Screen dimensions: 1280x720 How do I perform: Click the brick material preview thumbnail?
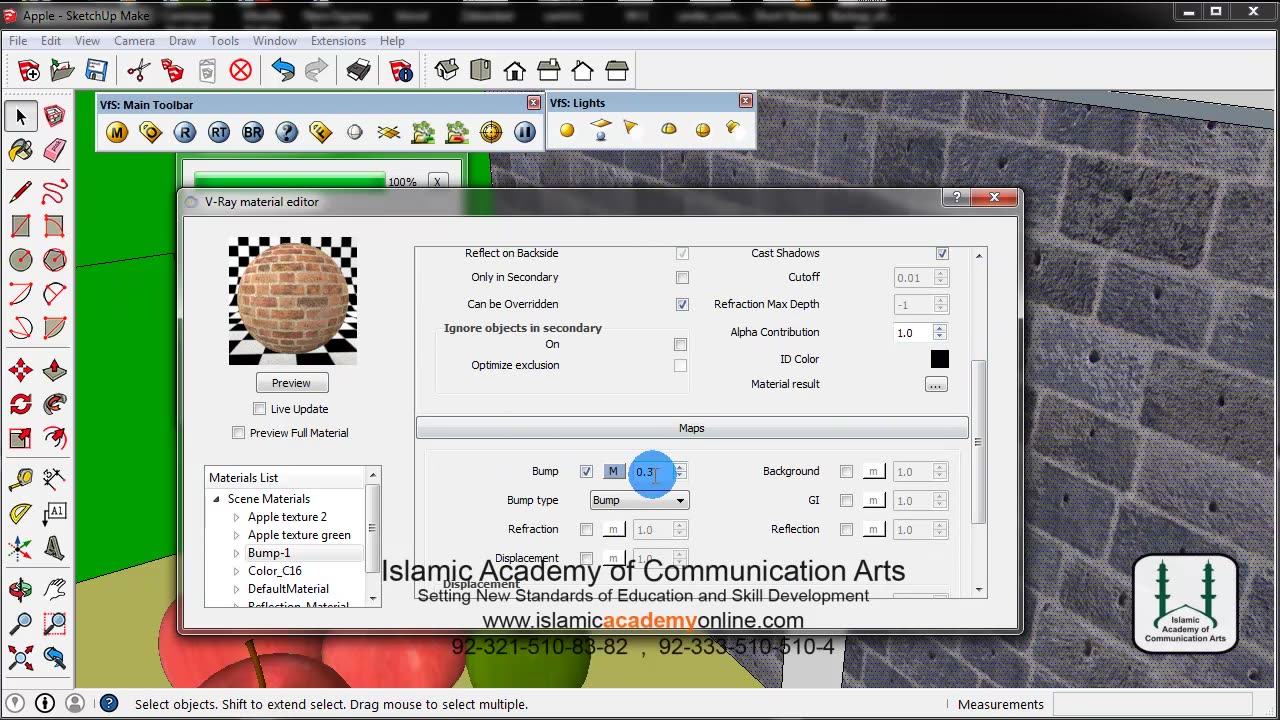[292, 301]
